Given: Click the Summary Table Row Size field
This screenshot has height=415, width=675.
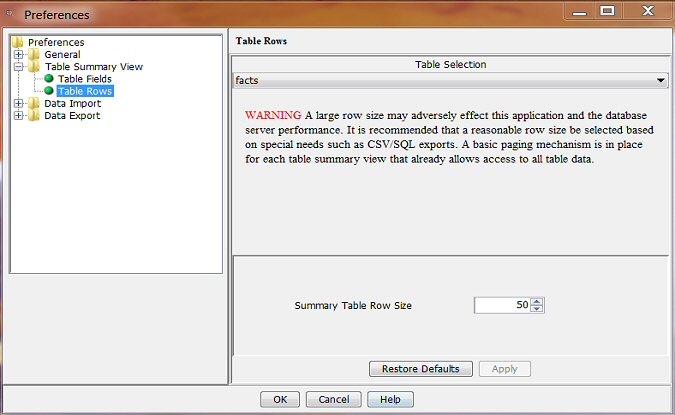Looking at the screenshot, I should 502,305.
